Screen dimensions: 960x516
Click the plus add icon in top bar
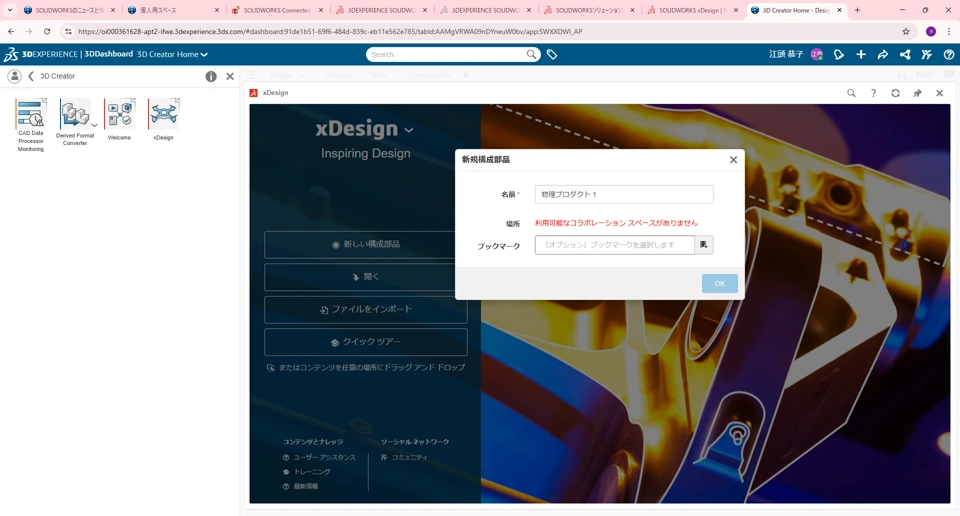point(861,54)
